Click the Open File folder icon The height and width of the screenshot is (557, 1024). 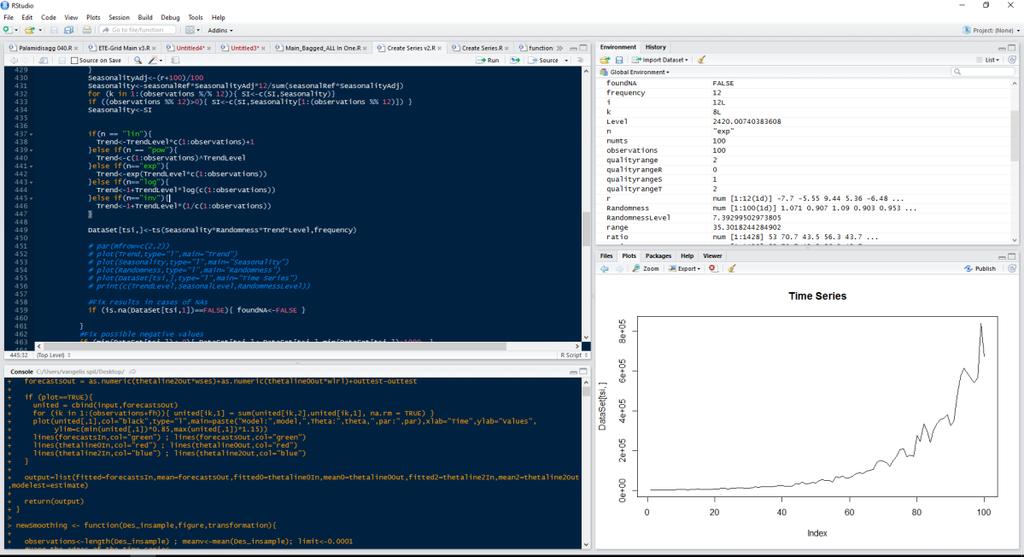29,30
